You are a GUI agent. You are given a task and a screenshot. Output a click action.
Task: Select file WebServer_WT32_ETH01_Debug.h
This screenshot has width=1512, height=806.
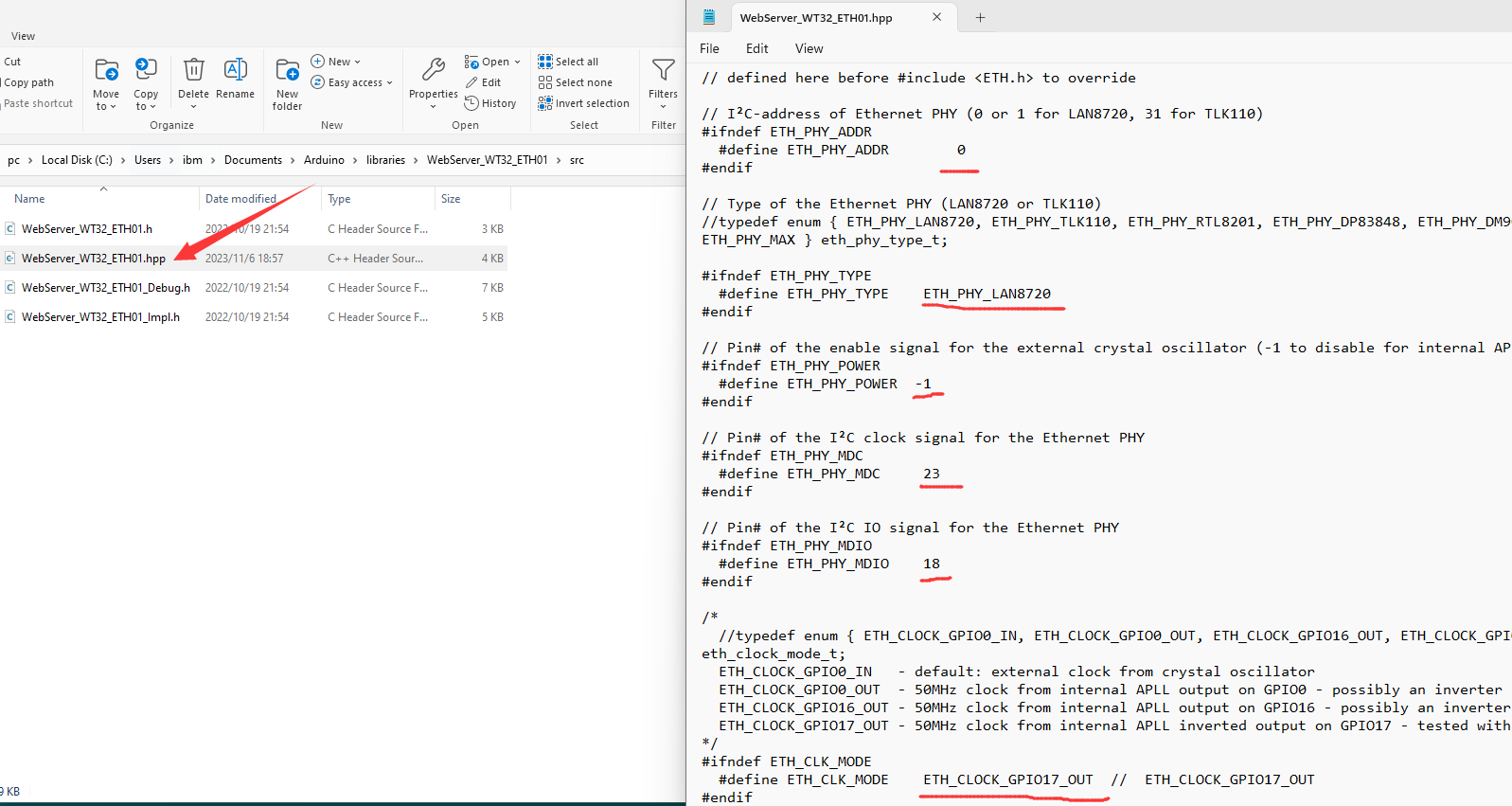pyautogui.click(x=105, y=288)
